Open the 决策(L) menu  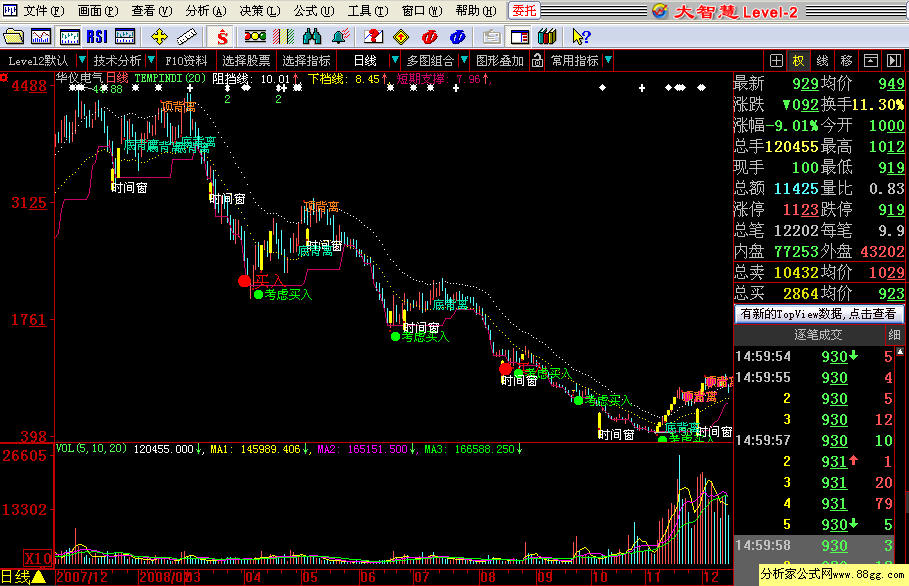point(260,11)
